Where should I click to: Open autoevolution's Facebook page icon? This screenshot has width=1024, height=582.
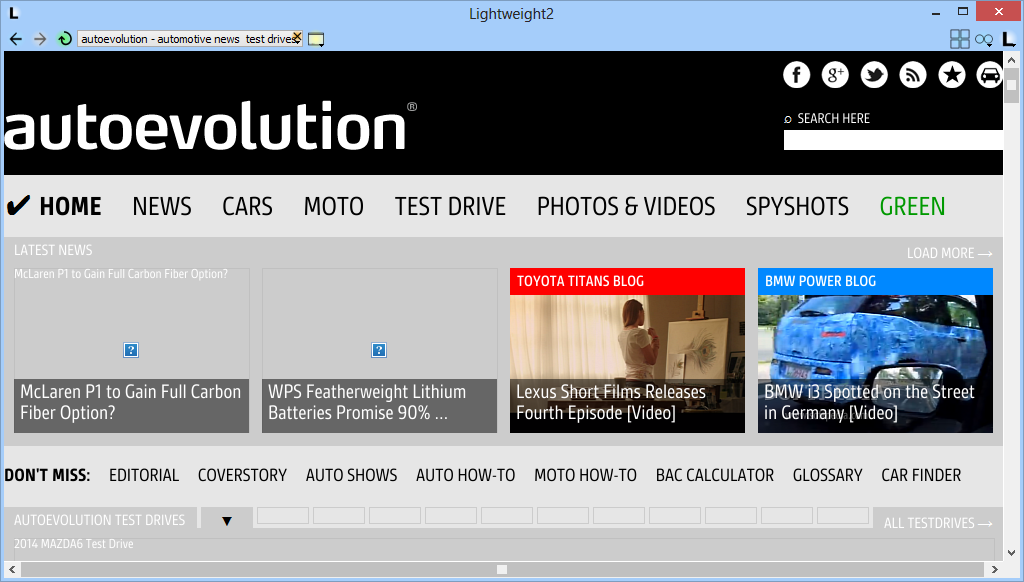(796, 75)
